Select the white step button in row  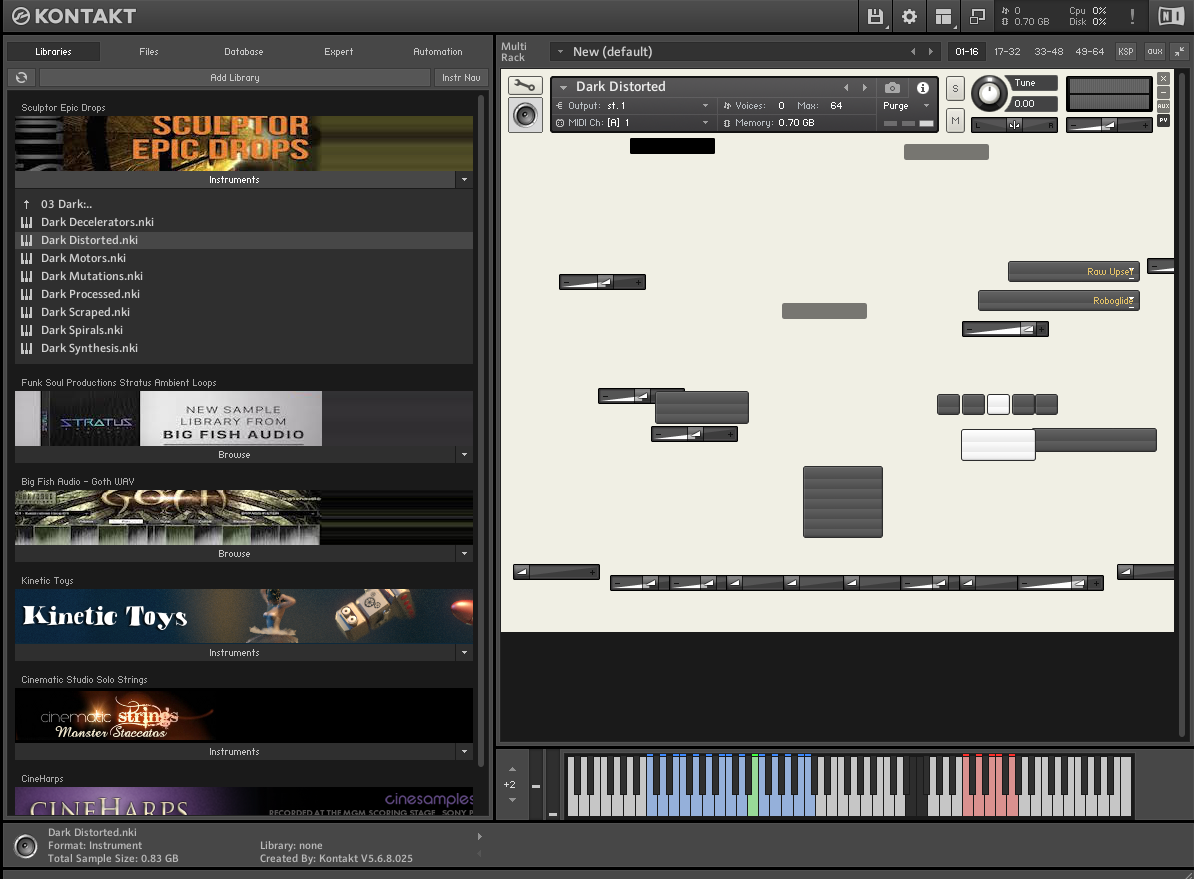[998, 404]
